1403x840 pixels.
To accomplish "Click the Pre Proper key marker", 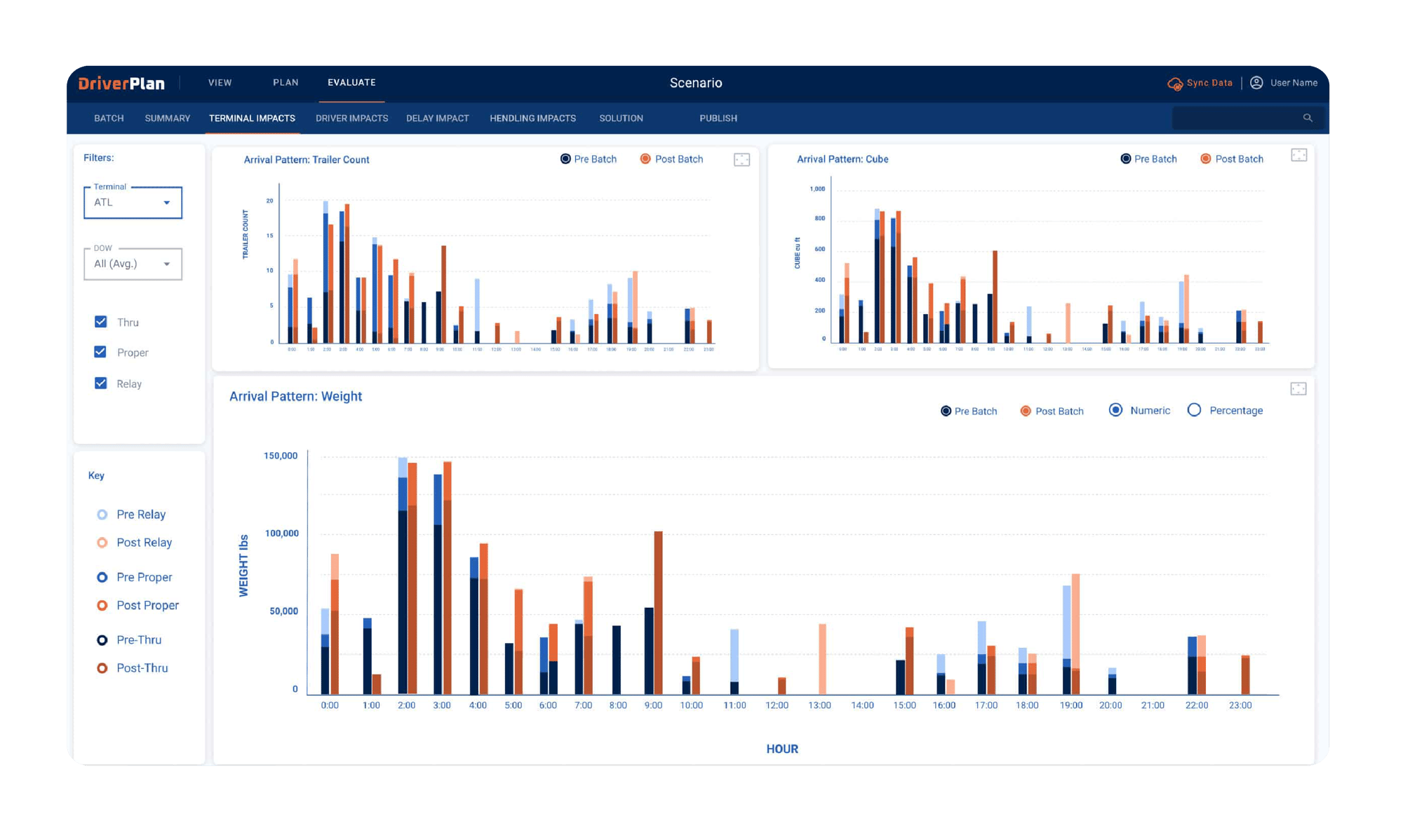I will click(102, 577).
